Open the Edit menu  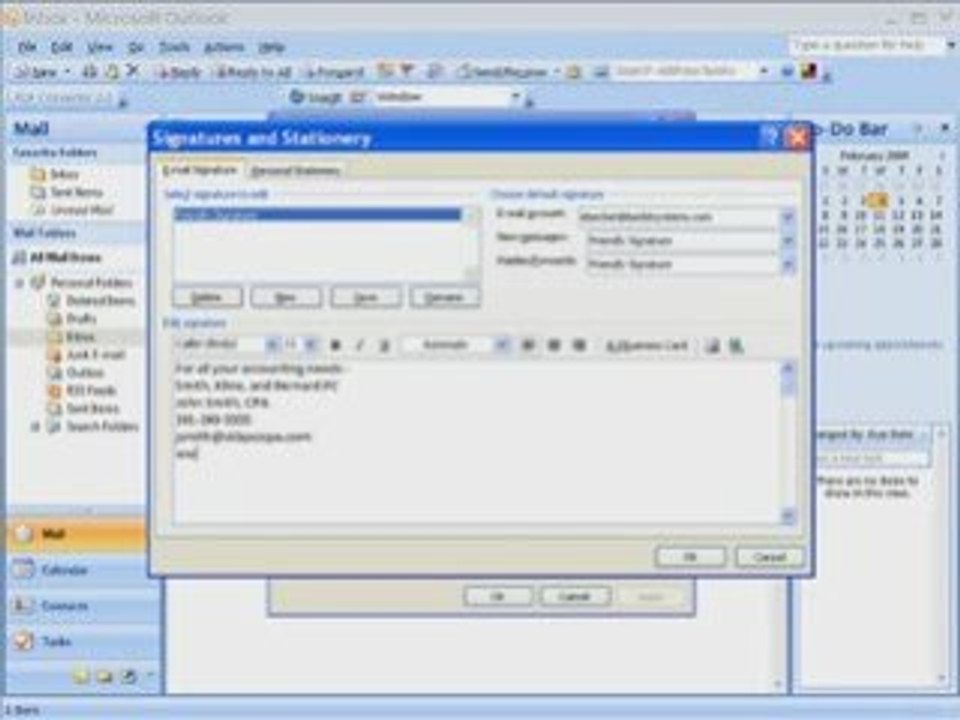62,47
